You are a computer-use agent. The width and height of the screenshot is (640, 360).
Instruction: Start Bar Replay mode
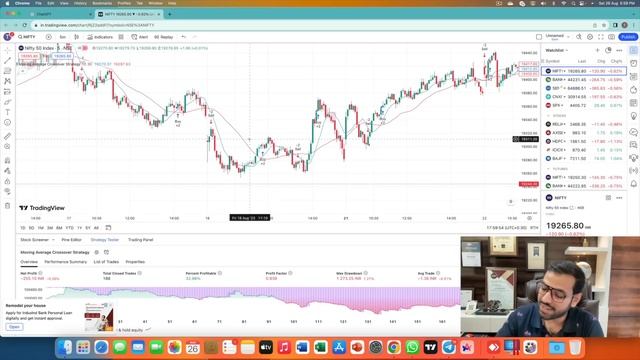(x=164, y=37)
